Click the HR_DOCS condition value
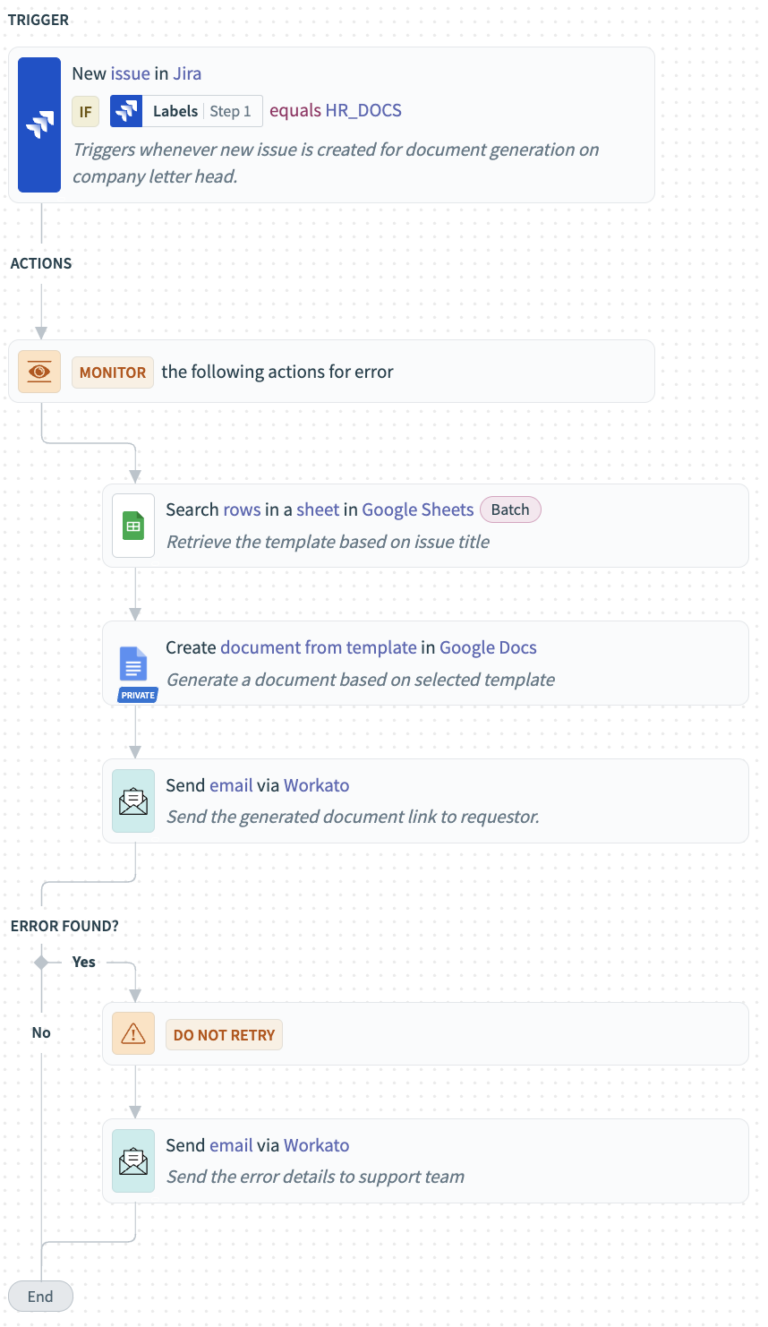Viewport: 768px width, 1327px height. click(x=363, y=111)
